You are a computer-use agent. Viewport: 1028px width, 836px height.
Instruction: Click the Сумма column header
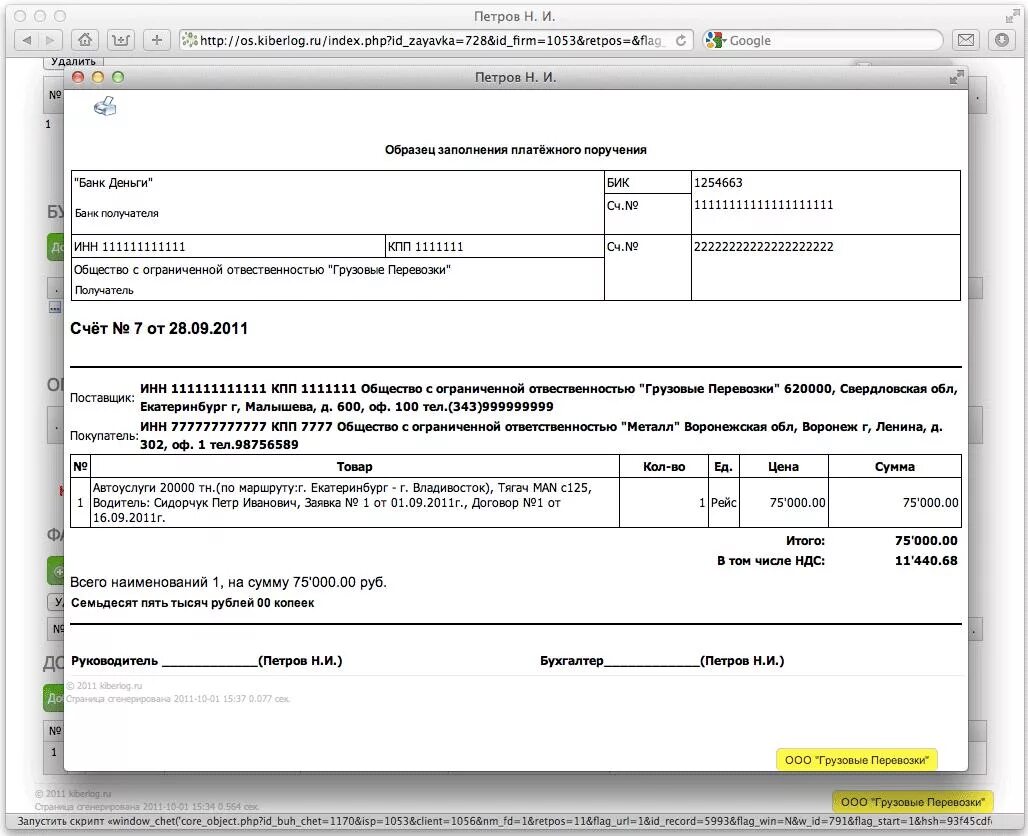click(x=895, y=467)
